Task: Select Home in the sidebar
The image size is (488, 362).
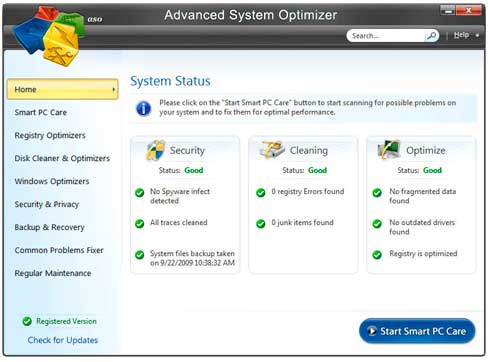Action: (63, 89)
